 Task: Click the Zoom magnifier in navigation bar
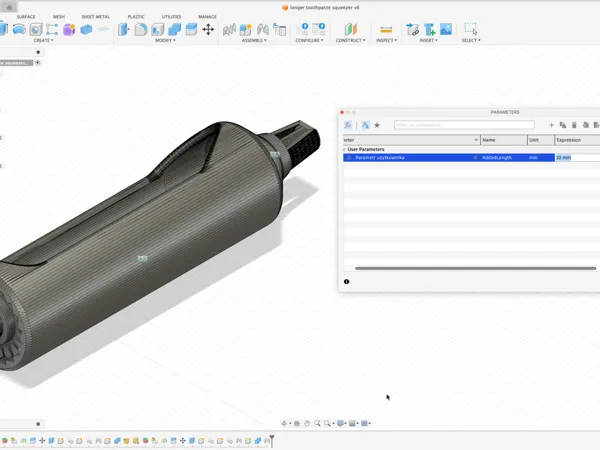coord(317,423)
